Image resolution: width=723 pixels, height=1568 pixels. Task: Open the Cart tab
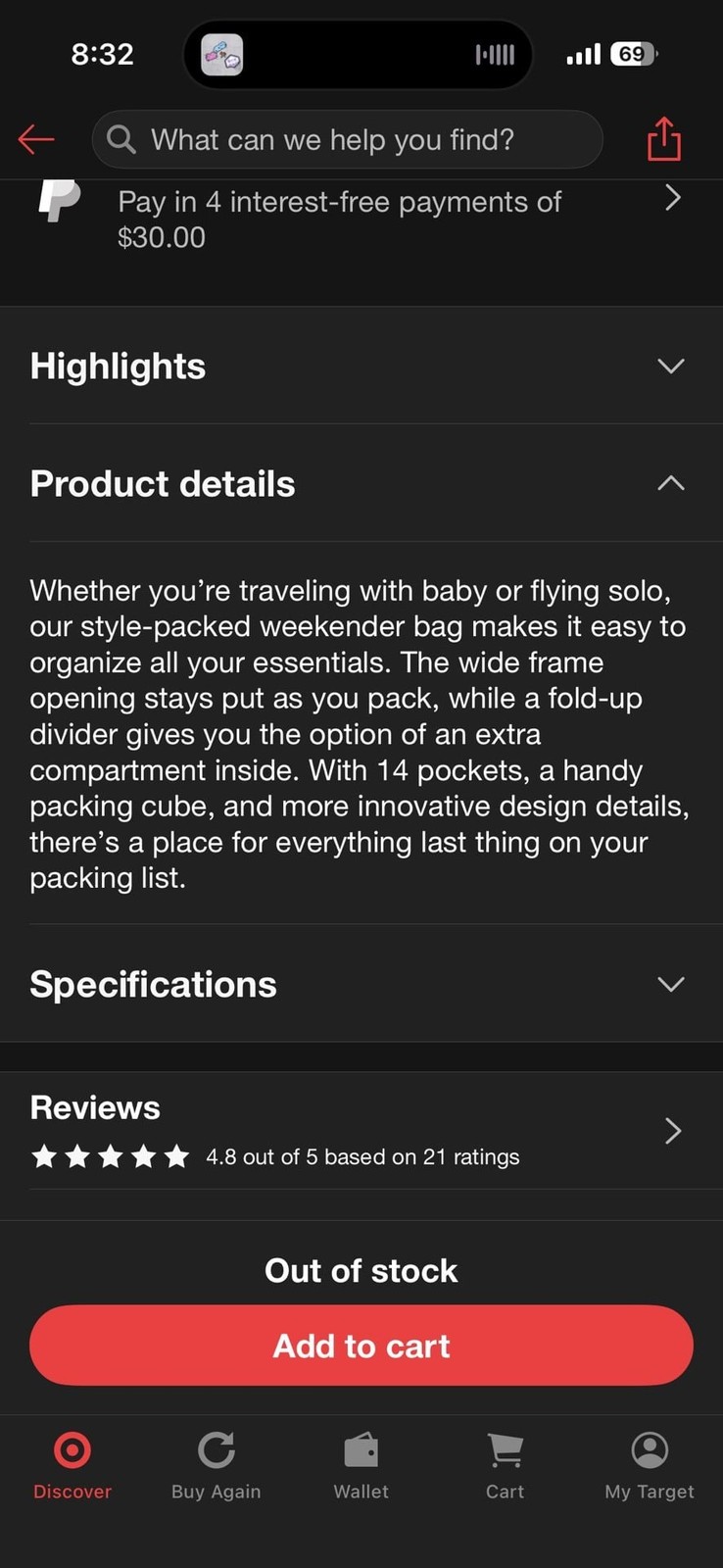[x=506, y=1465]
